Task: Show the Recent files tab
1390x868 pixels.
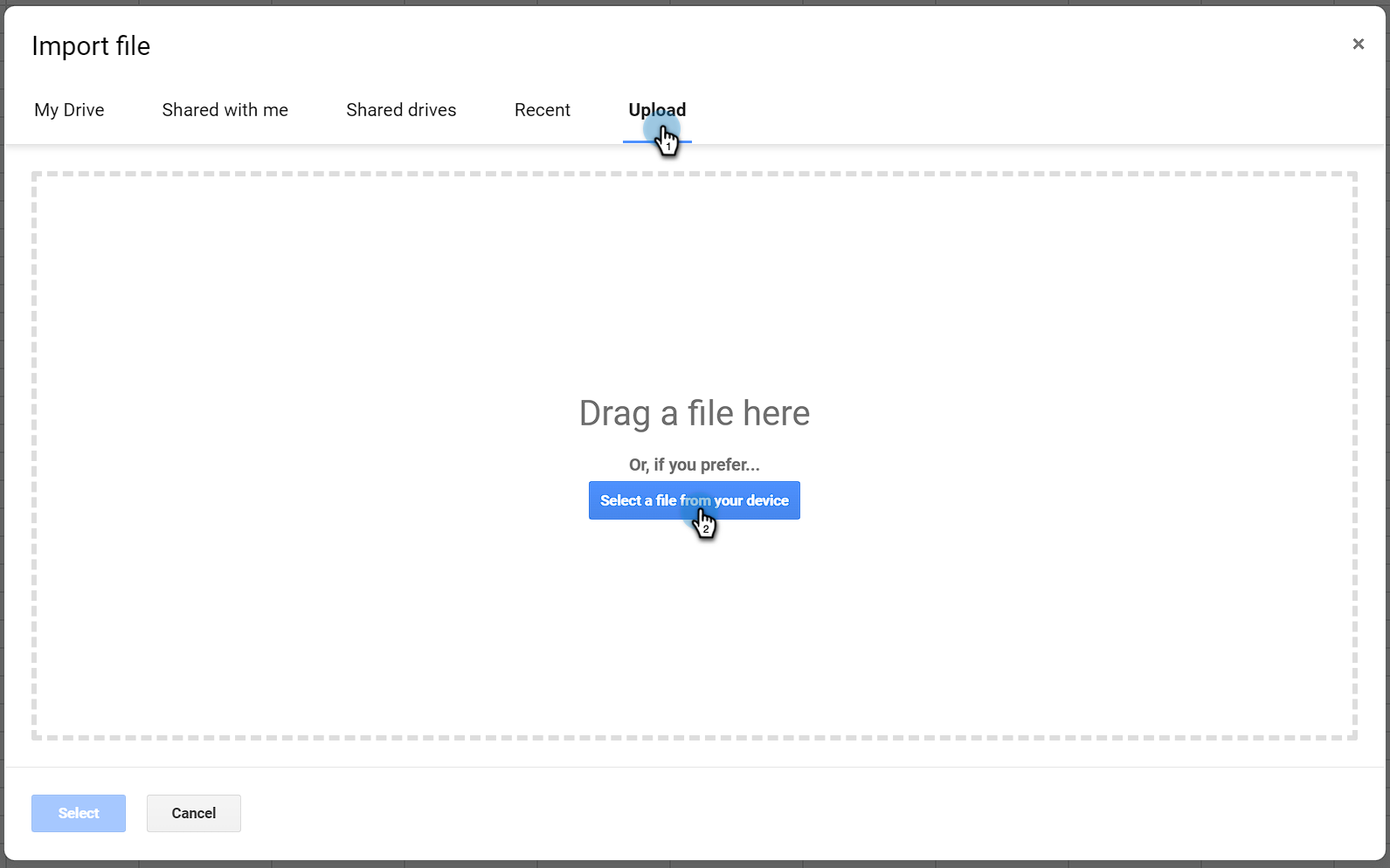Action: pyautogui.click(x=542, y=110)
